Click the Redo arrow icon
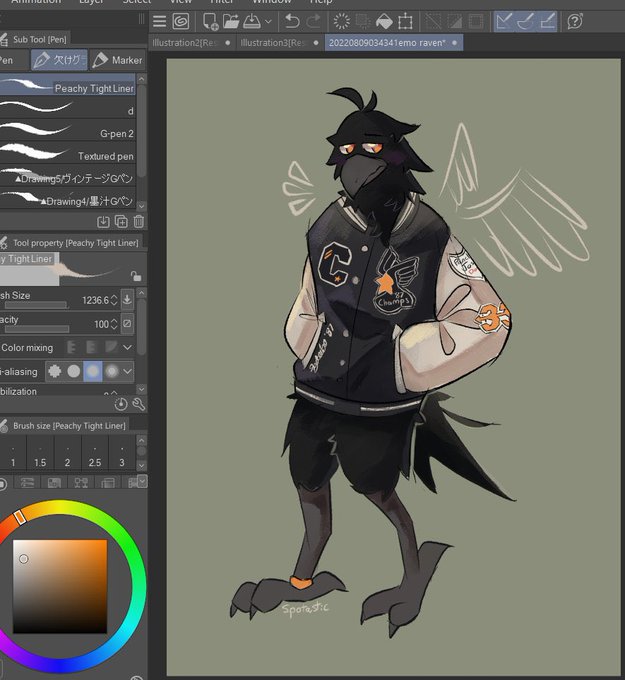This screenshot has height=680, width=625. coord(313,21)
